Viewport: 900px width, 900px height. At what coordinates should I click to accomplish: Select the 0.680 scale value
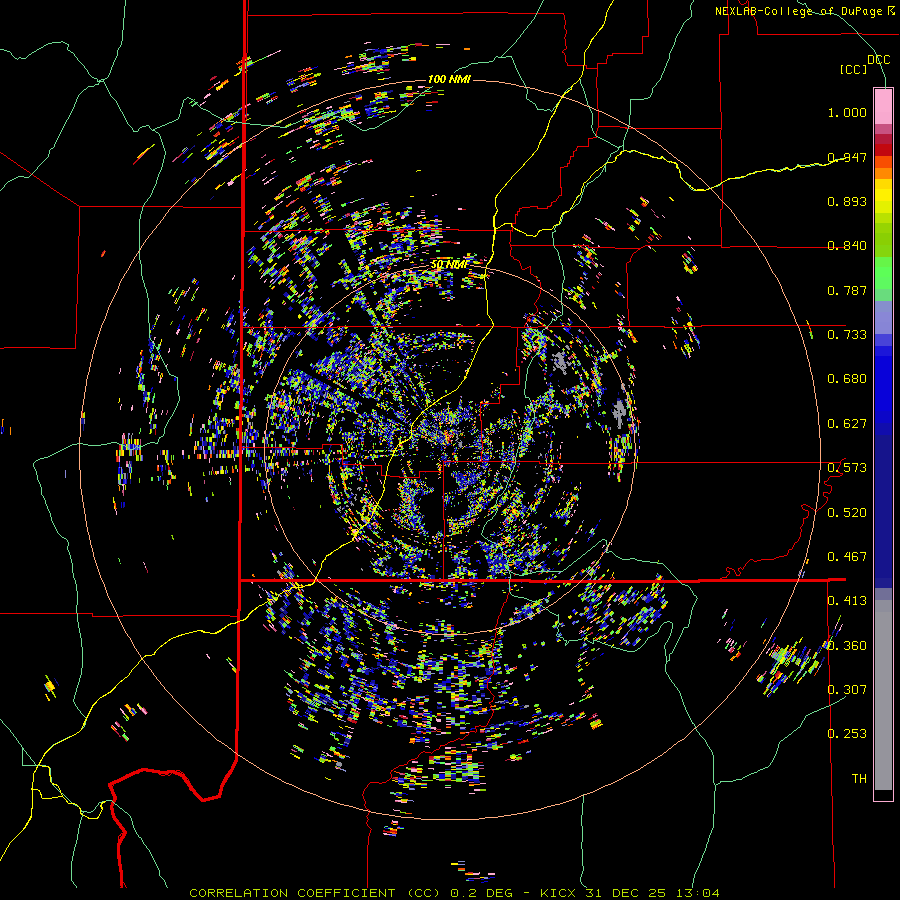[x=847, y=379]
